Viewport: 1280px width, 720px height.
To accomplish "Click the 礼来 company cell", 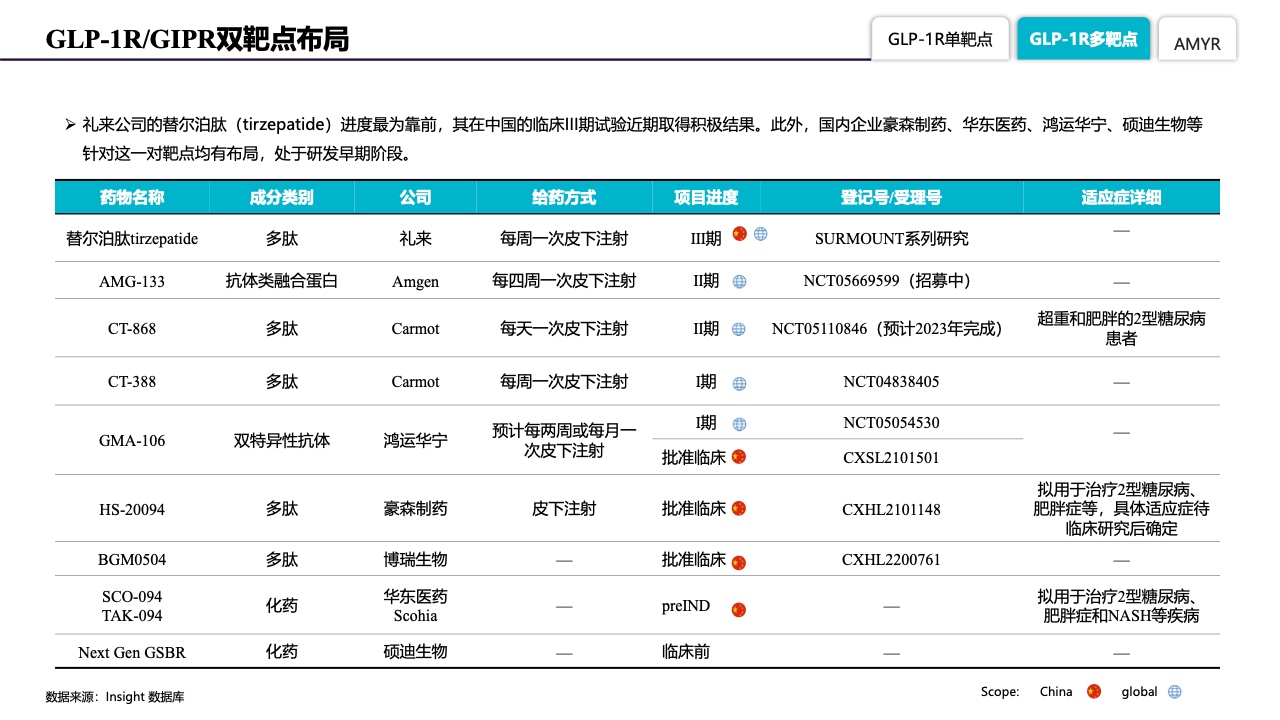I will (x=415, y=239).
